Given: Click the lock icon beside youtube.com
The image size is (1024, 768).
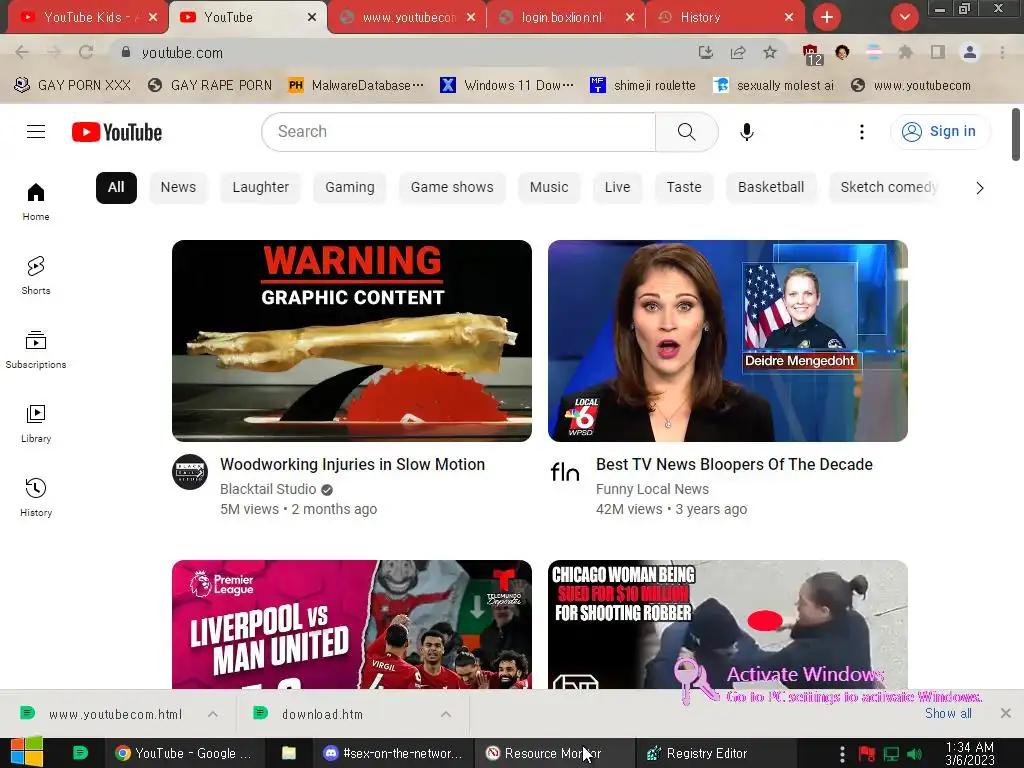Looking at the screenshot, I should pos(126,52).
